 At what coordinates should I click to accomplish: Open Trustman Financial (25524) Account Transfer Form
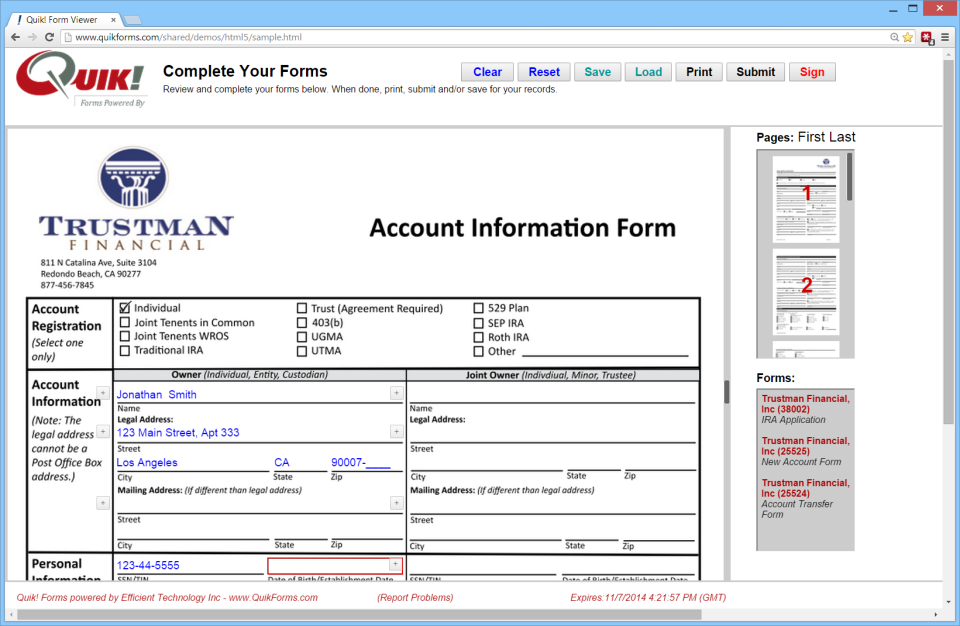point(805,498)
